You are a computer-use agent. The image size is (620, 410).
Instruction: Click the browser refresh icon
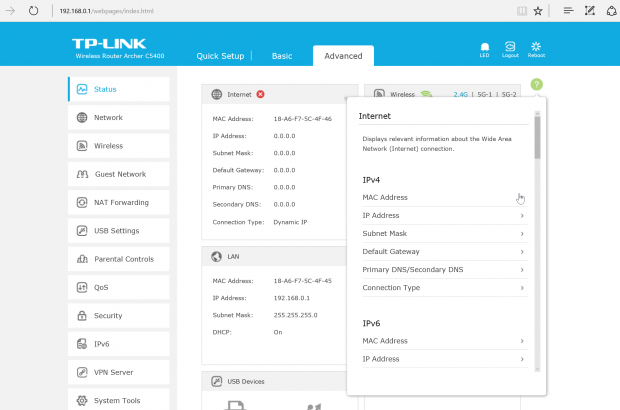click(33, 10)
